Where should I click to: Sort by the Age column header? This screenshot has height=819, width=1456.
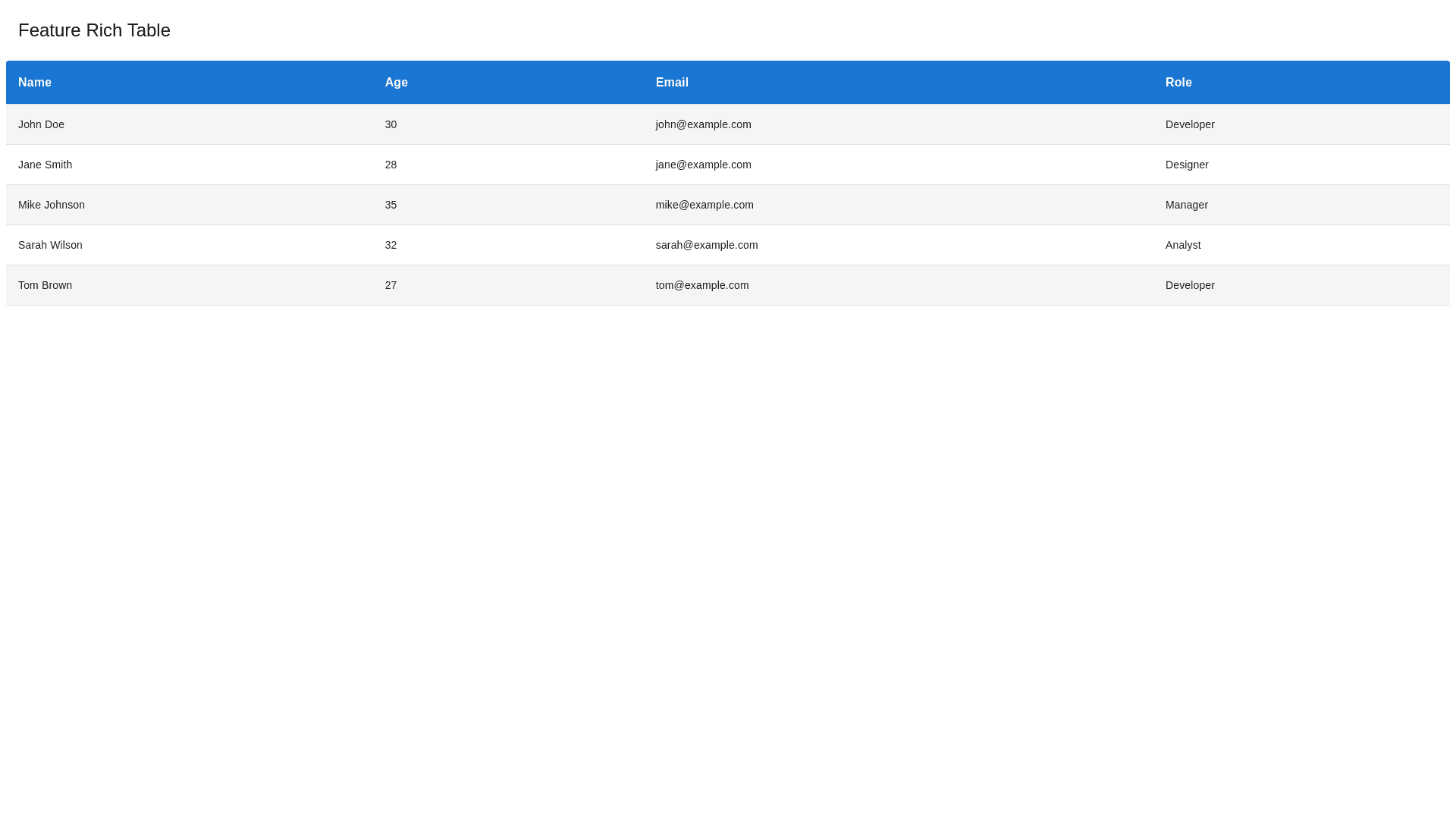tap(396, 83)
